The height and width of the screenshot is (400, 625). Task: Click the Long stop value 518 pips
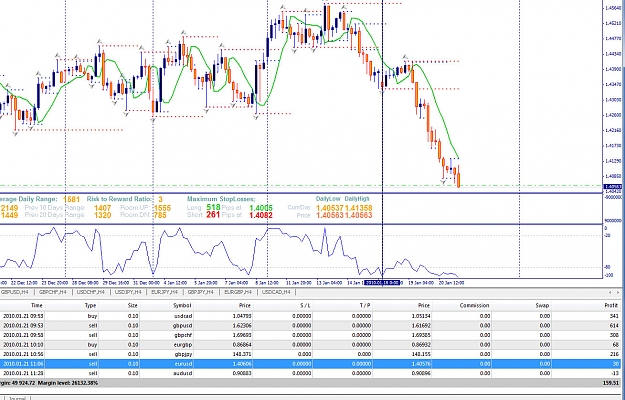(214, 207)
